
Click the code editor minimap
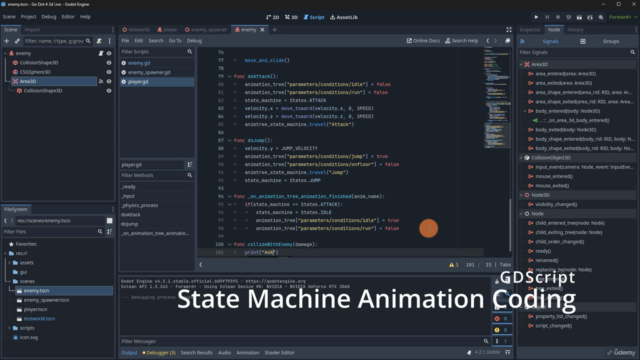pos(497,98)
